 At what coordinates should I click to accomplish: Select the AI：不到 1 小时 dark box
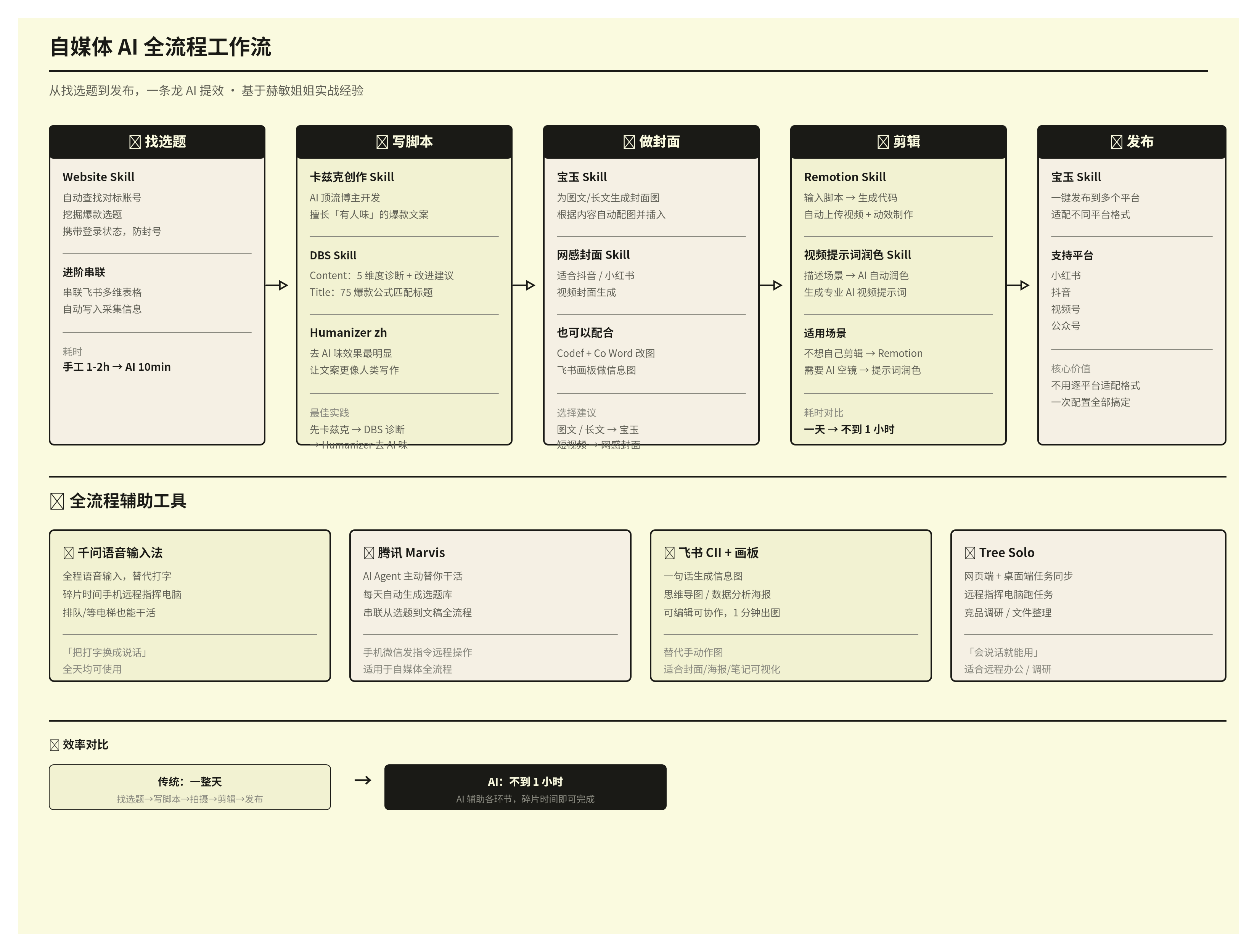tap(525, 787)
